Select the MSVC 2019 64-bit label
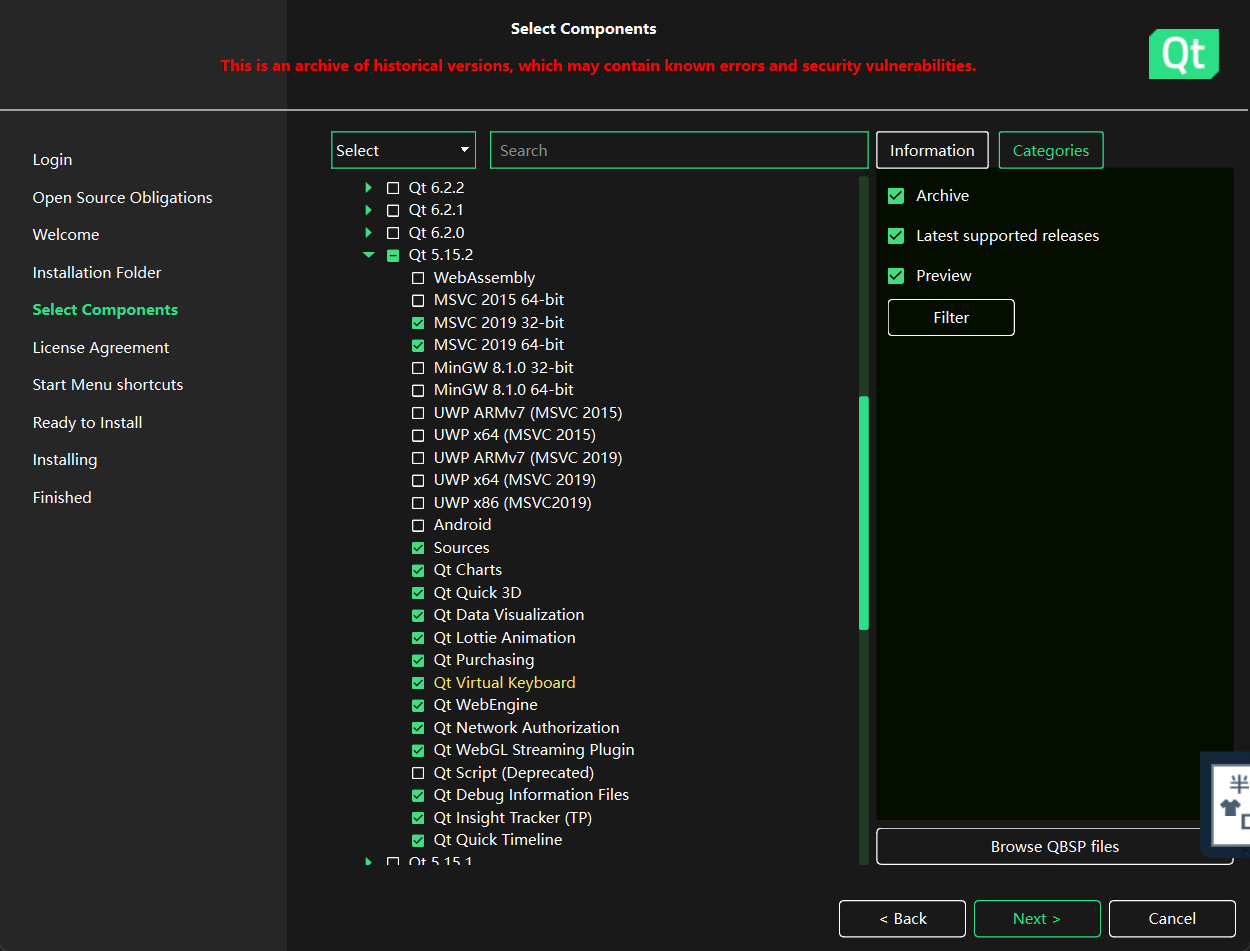This screenshot has width=1250, height=951. (x=499, y=345)
